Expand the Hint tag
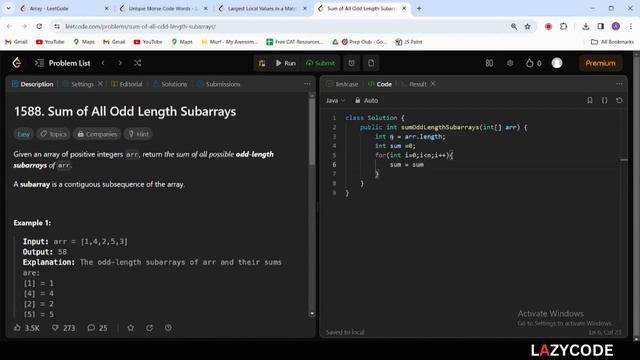This screenshot has width=640, height=360. pyautogui.click(x=138, y=134)
